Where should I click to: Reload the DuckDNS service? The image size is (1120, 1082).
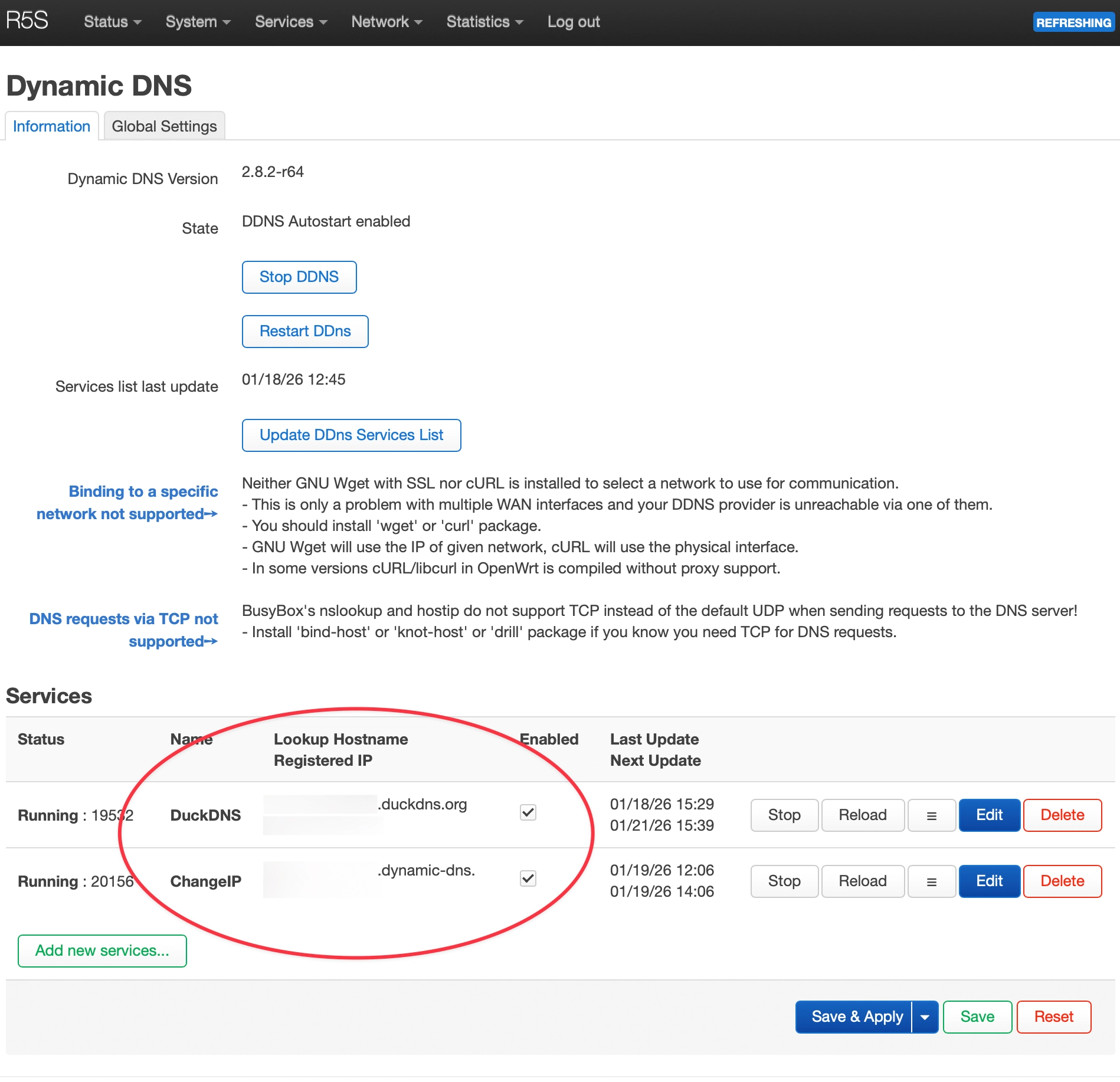pos(863,815)
